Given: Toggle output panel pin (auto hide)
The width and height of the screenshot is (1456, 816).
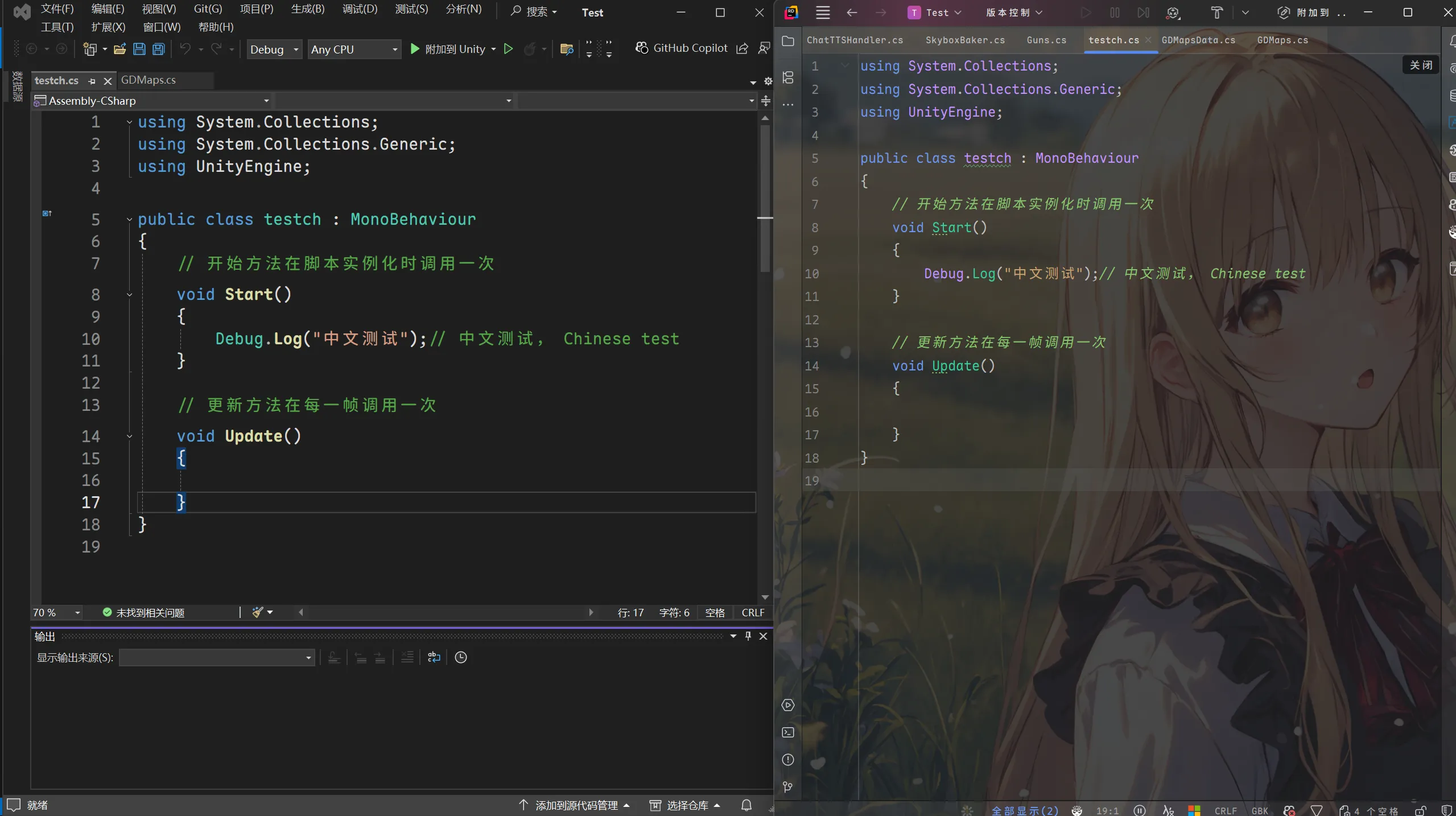Looking at the screenshot, I should click(748, 636).
